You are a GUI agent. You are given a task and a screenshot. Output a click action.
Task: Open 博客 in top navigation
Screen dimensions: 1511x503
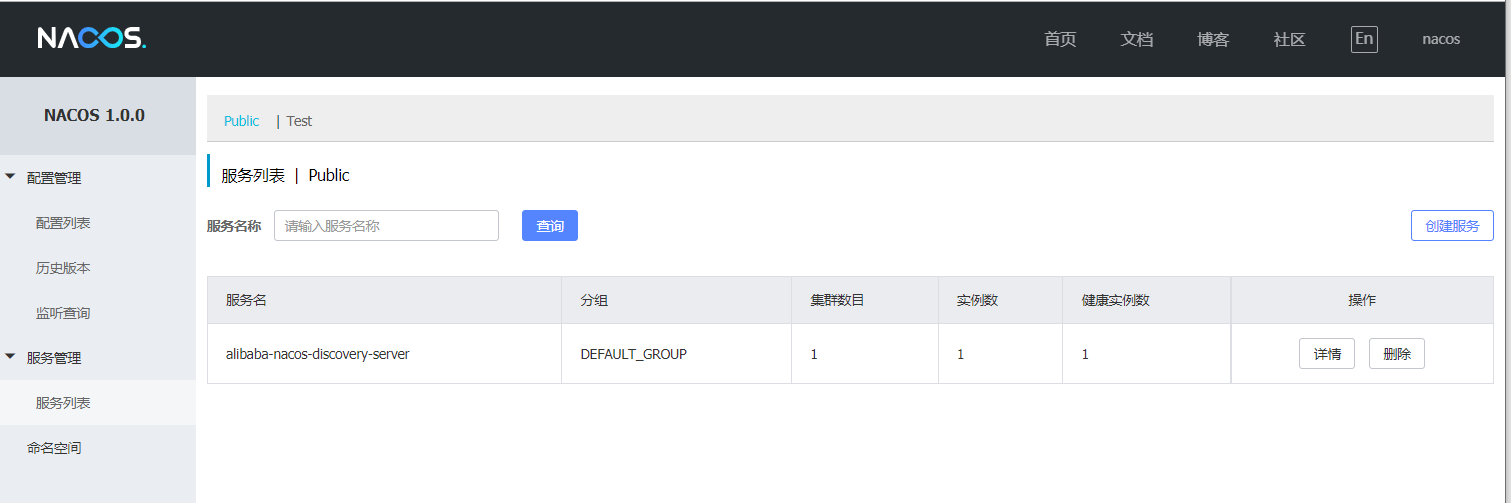tap(1213, 40)
